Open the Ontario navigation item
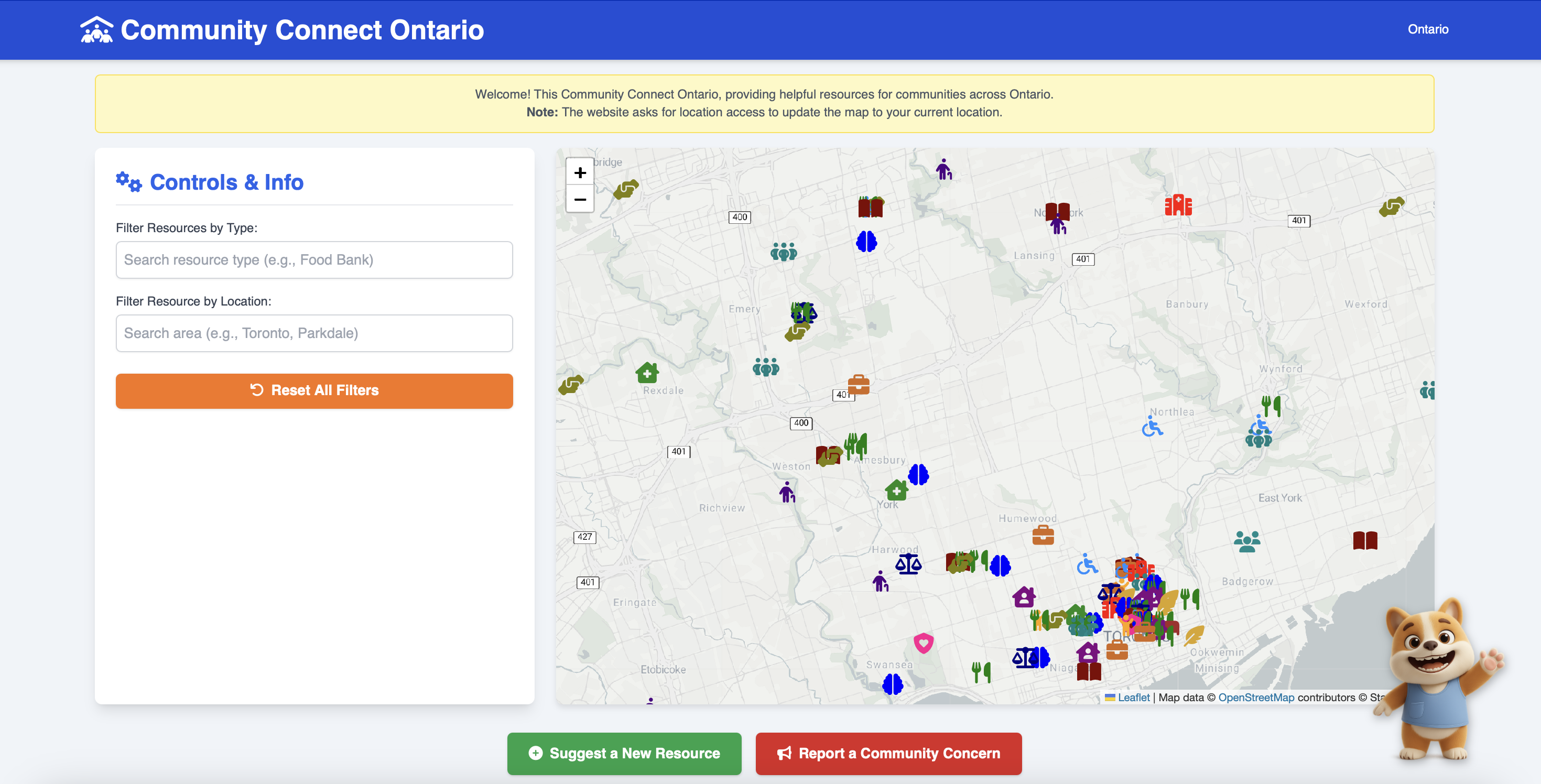 1427,29
